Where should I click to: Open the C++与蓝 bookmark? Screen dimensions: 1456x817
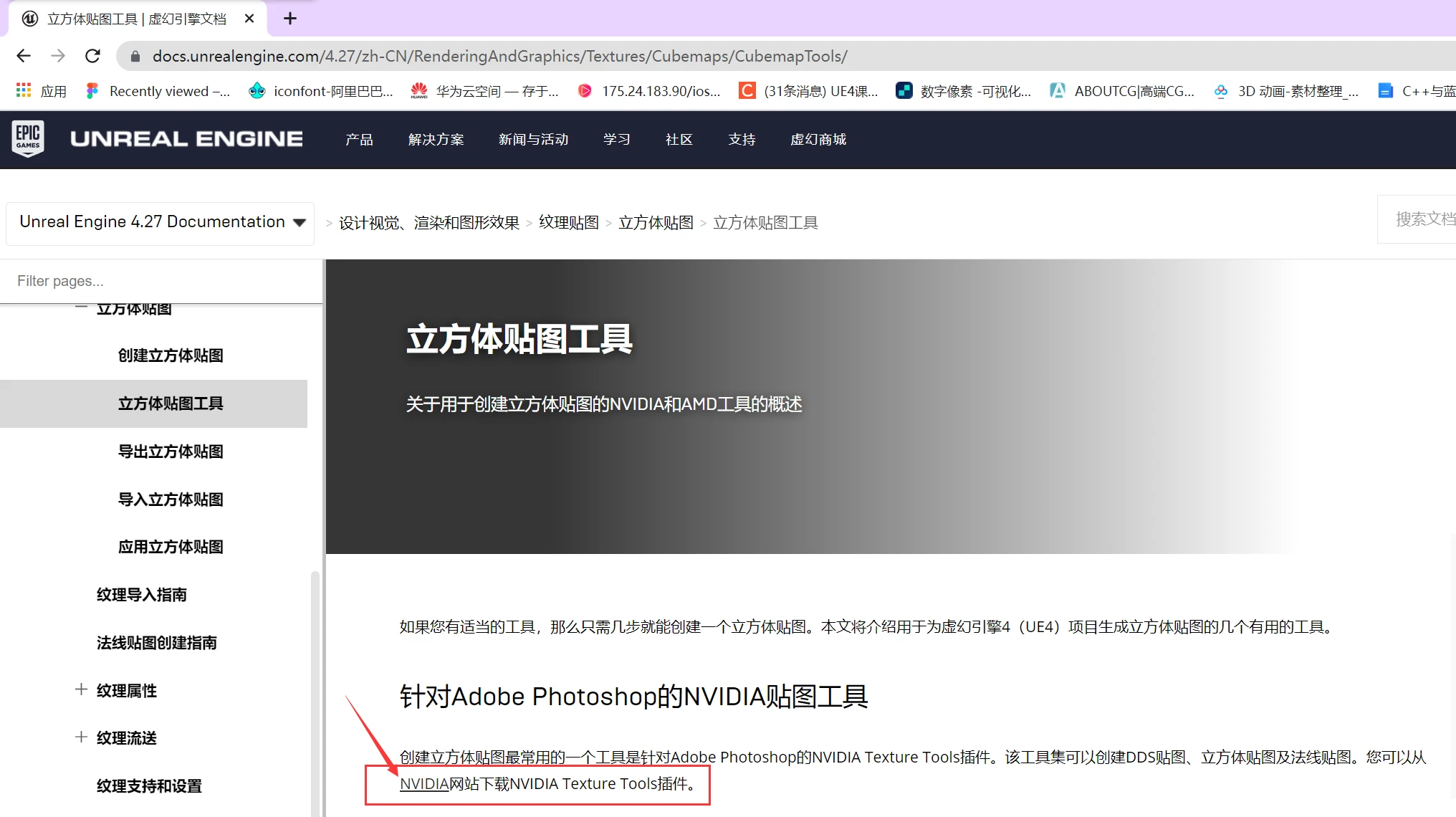[1417, 91]
